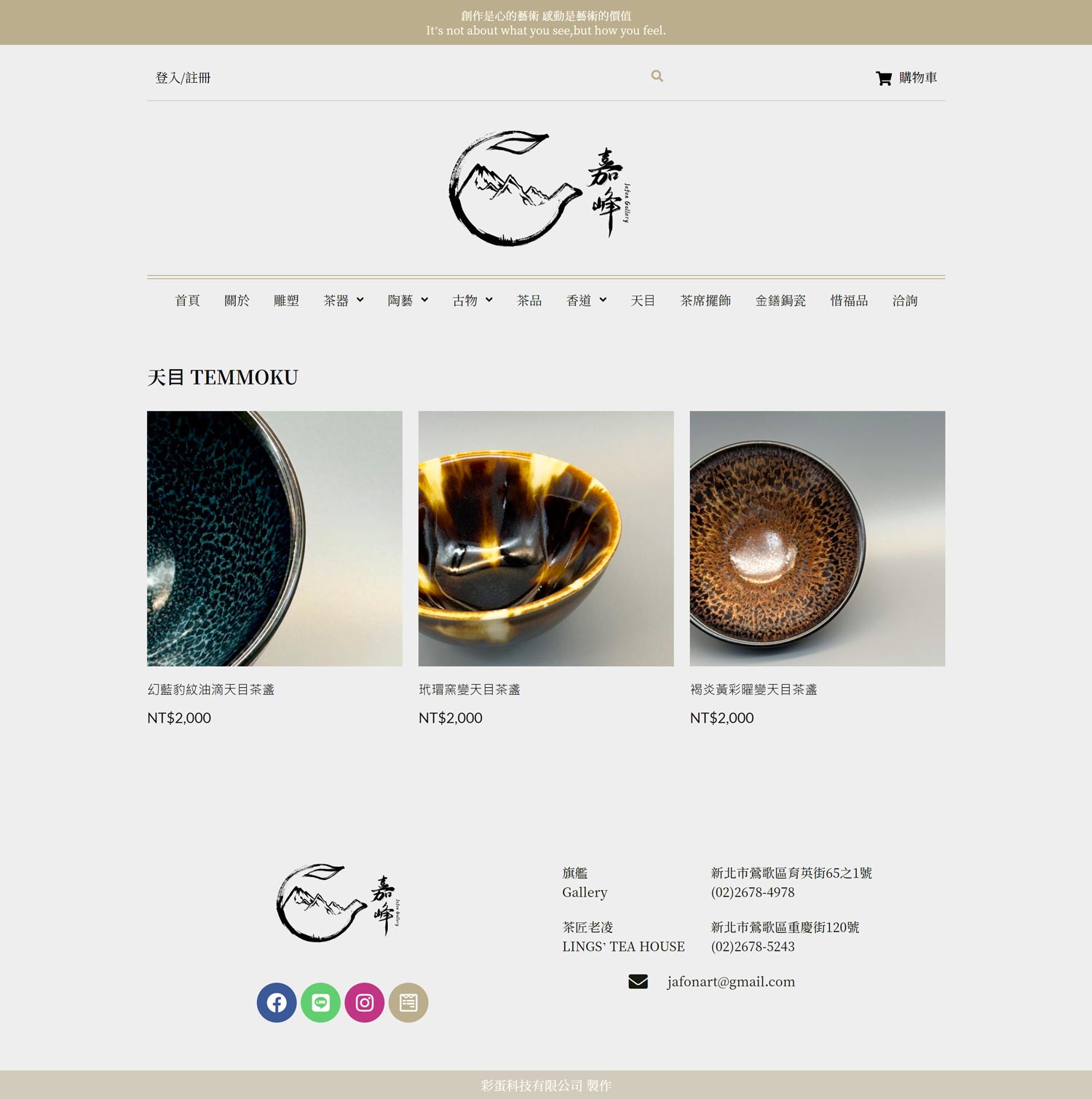Viewport: 1092px width, 1099px height.
Task: Visit the Instagram profile icon
Action: point(365,1003)
